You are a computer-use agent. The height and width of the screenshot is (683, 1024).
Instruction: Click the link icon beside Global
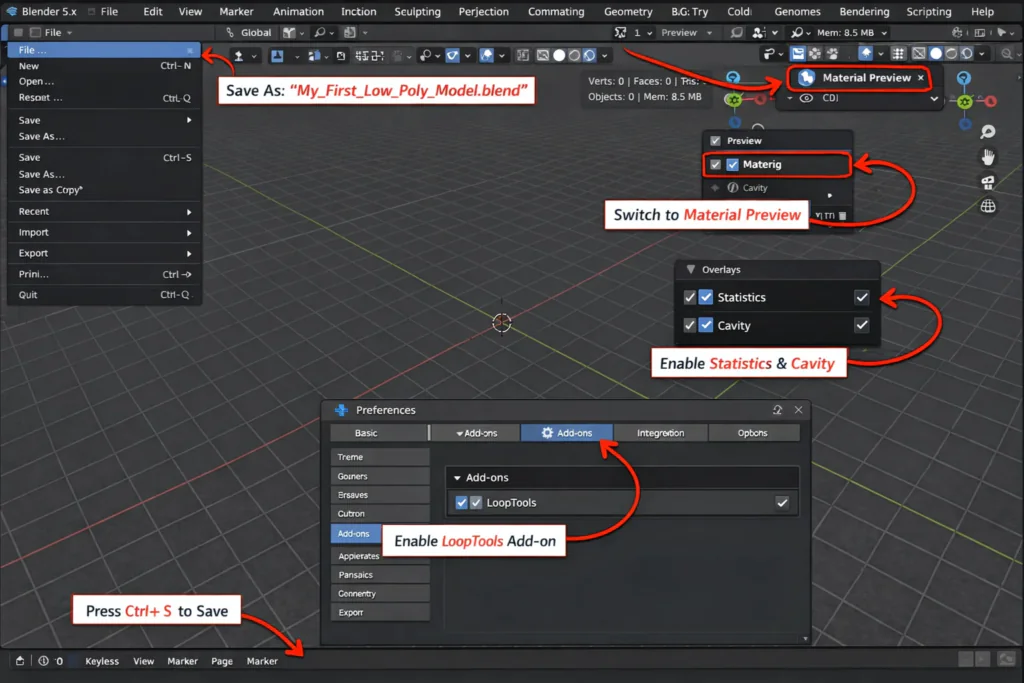click(229, 33)
